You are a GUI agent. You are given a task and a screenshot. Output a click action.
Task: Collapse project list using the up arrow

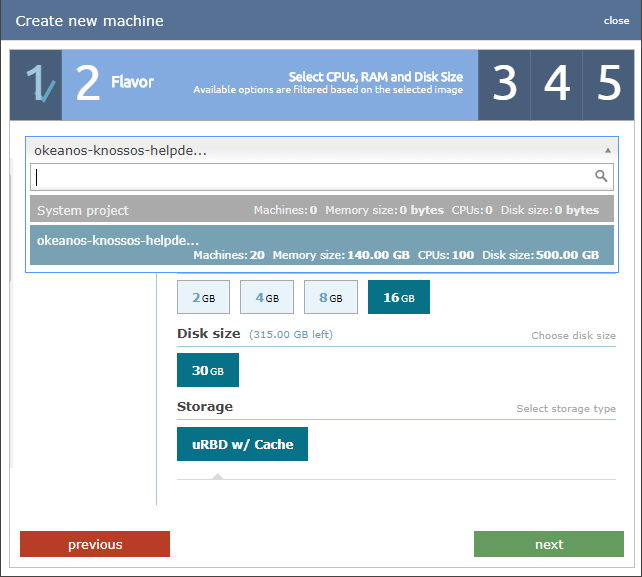click(608, 151)
